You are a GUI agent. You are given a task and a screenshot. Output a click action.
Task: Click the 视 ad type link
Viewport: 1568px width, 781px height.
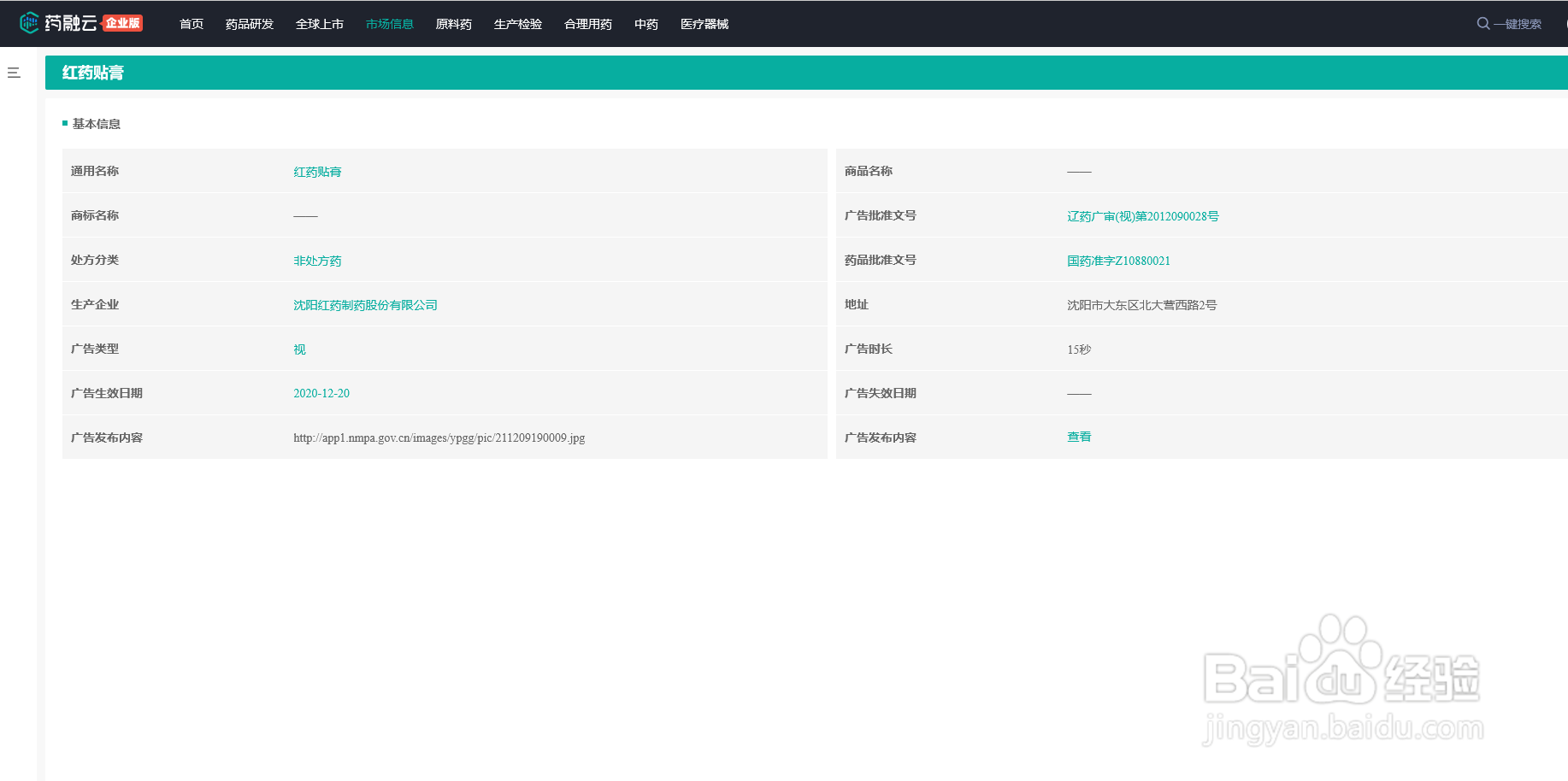point(299,349)
